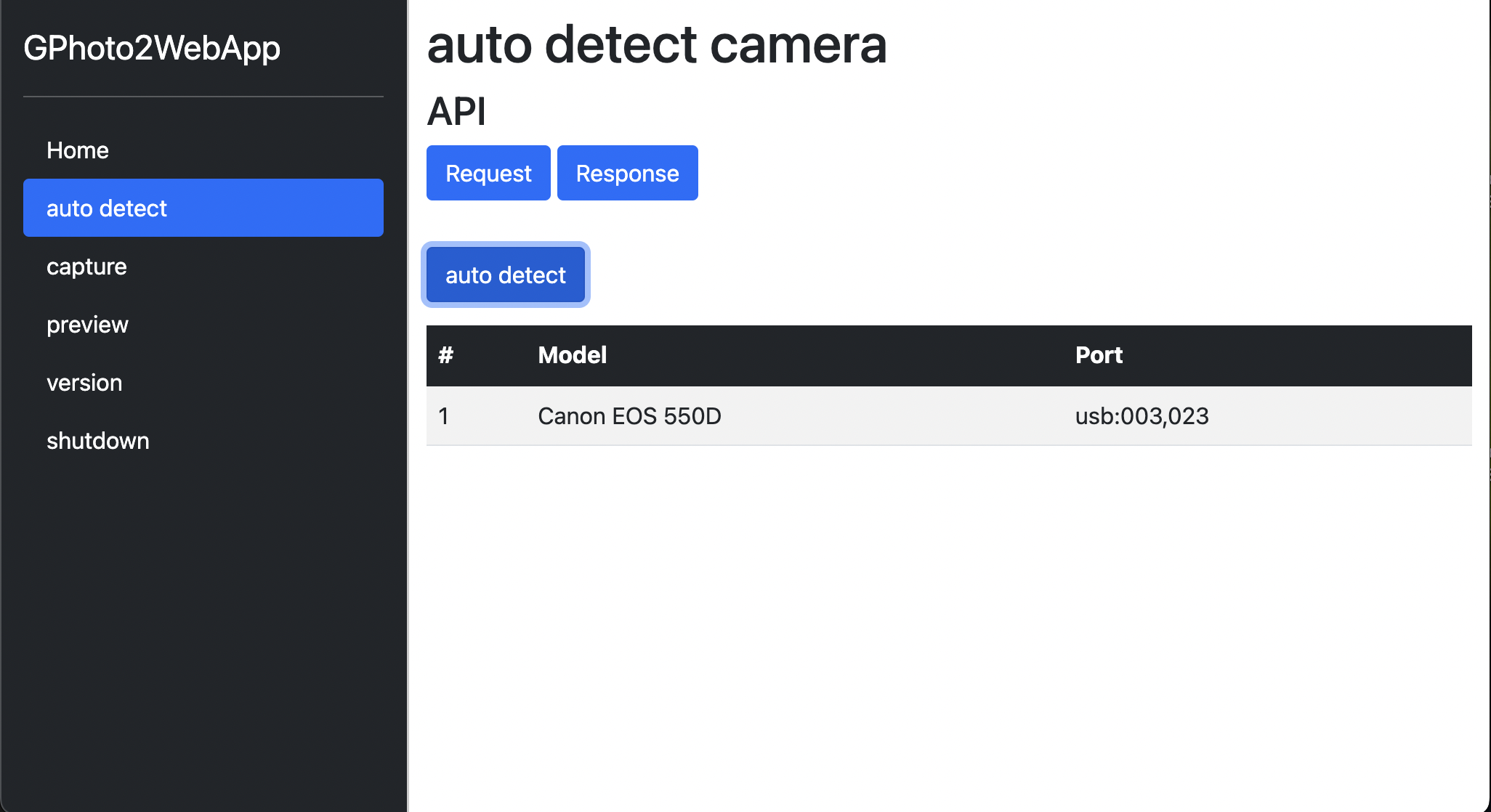
Task: Open the preview page
Action: click(203, 324)
